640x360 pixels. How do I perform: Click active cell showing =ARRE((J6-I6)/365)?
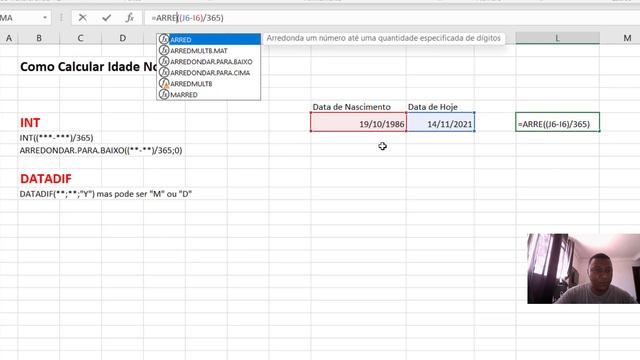pyautogui.click(x=558, y=122)
